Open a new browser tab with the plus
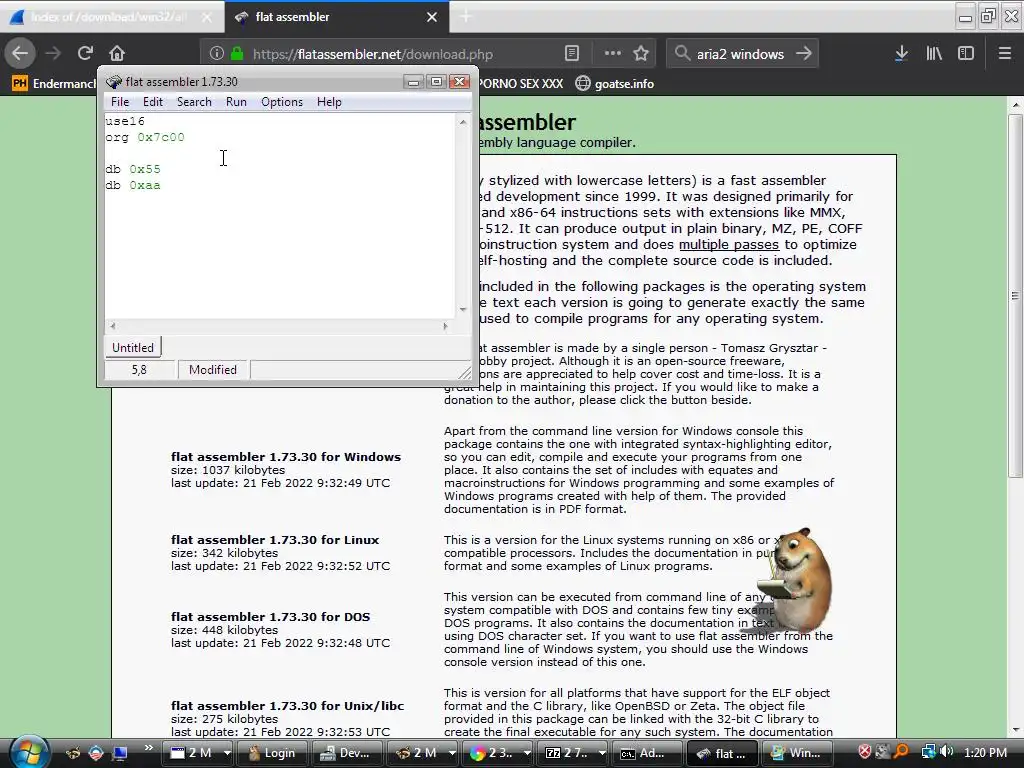 click(466, 17)
